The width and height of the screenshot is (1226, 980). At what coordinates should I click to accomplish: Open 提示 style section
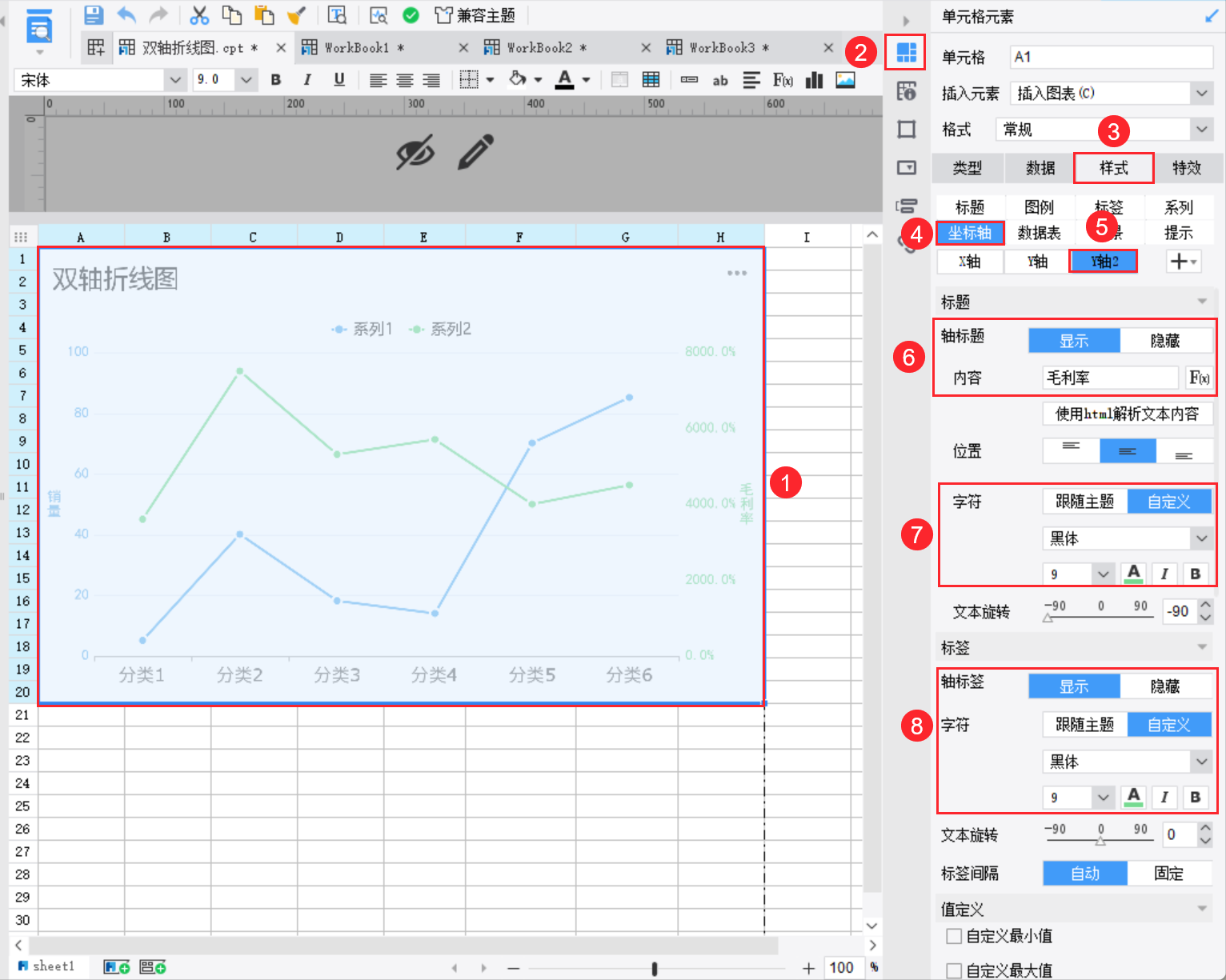click(x=1179, y=233)
